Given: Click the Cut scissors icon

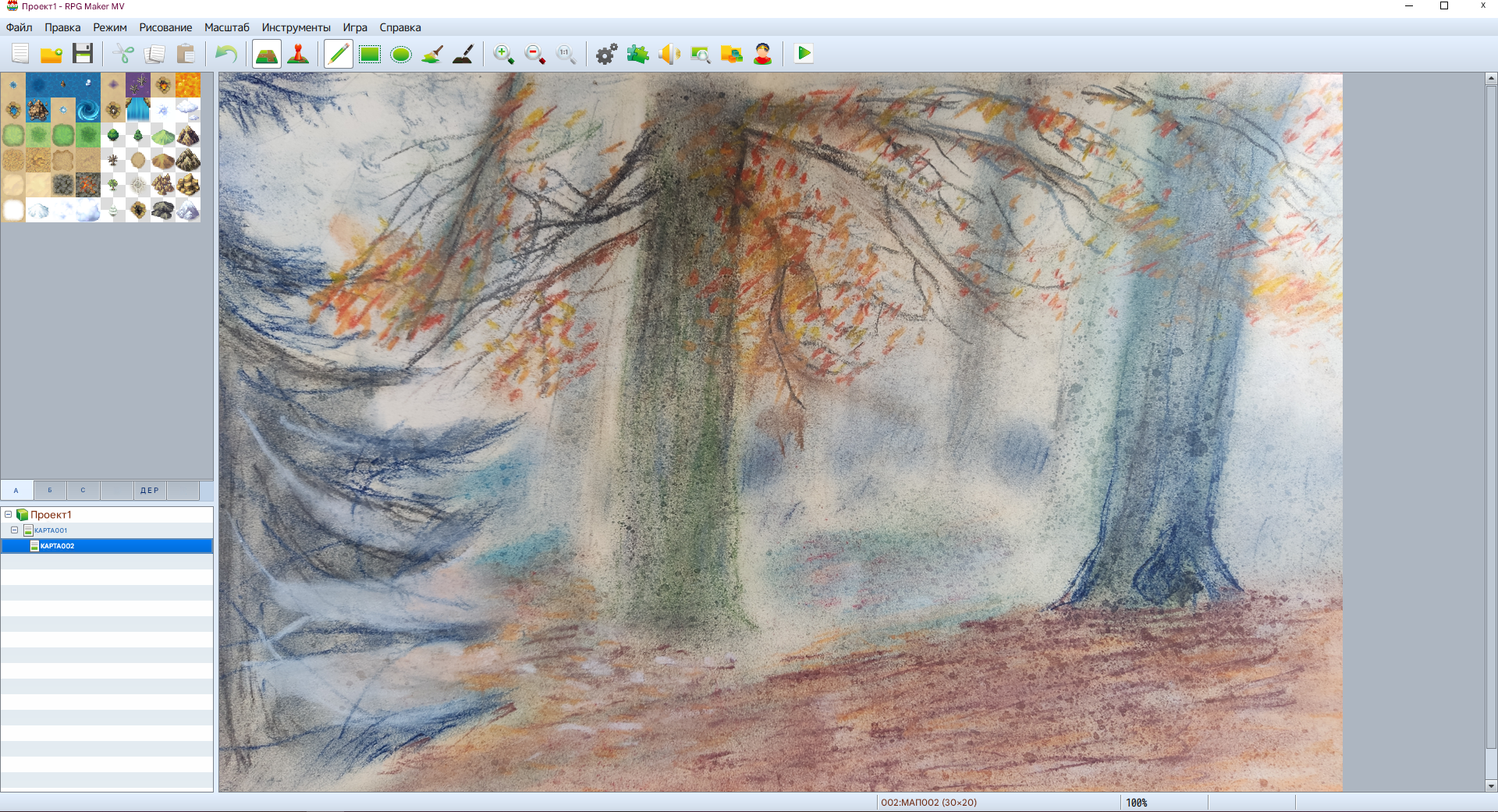Looking at the screenshot, I should point(123,54).
